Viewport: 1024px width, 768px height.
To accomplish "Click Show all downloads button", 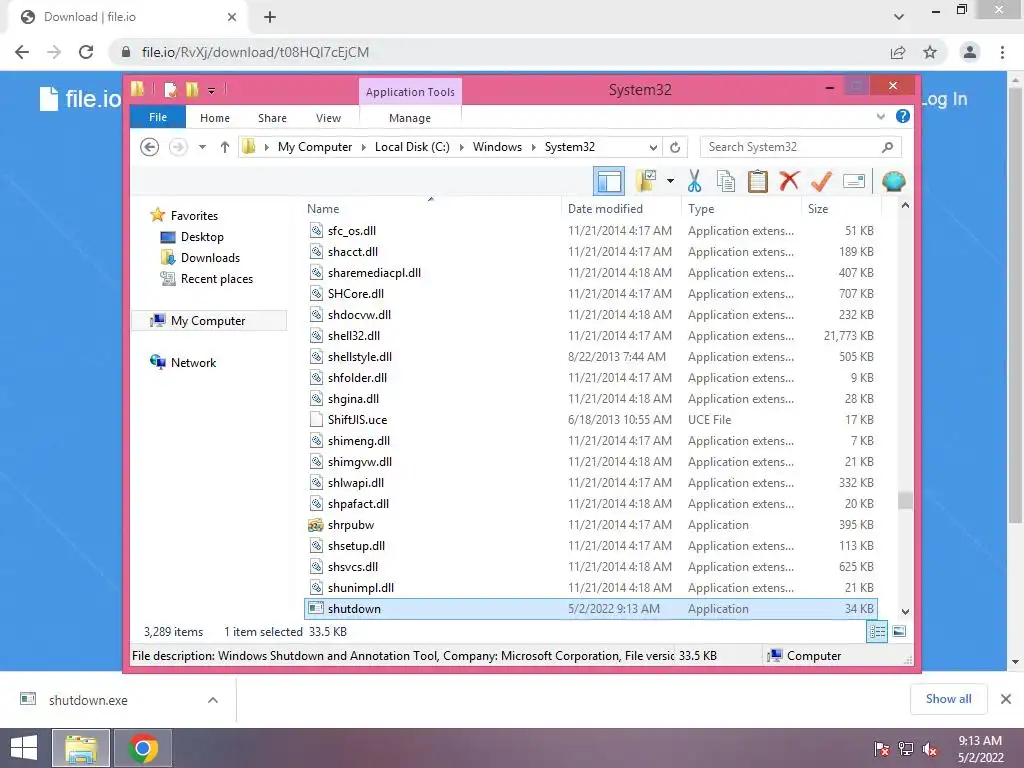I will [948, 699].
